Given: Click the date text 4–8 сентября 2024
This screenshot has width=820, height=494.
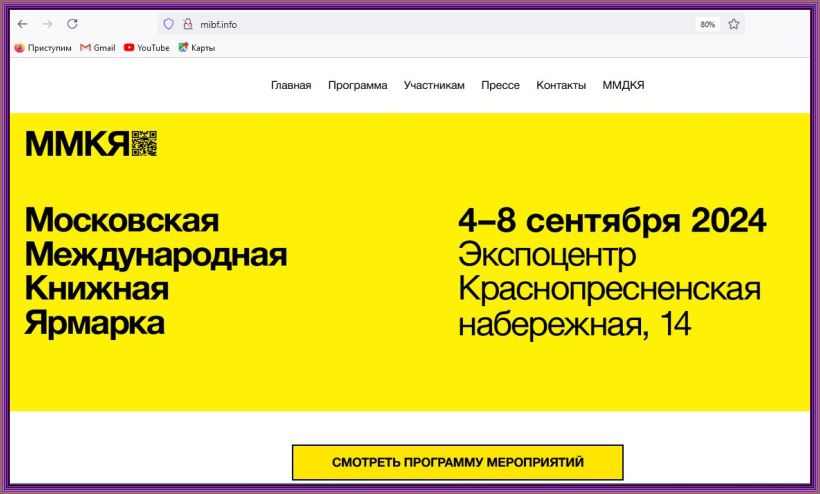Looking at the screenshot, I should 612,220.
